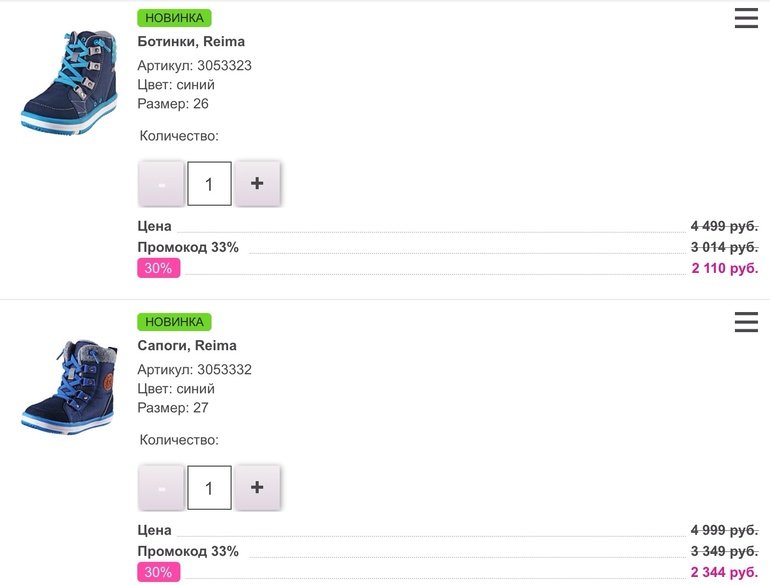Viewport: 770px width, 585px height.
Task: Increase quantity of Сапоги with plus button
Action: (257, 487)
